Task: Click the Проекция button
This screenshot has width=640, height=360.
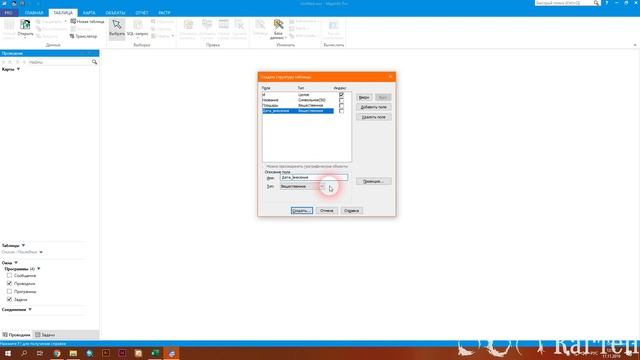Action: (373, 181)
